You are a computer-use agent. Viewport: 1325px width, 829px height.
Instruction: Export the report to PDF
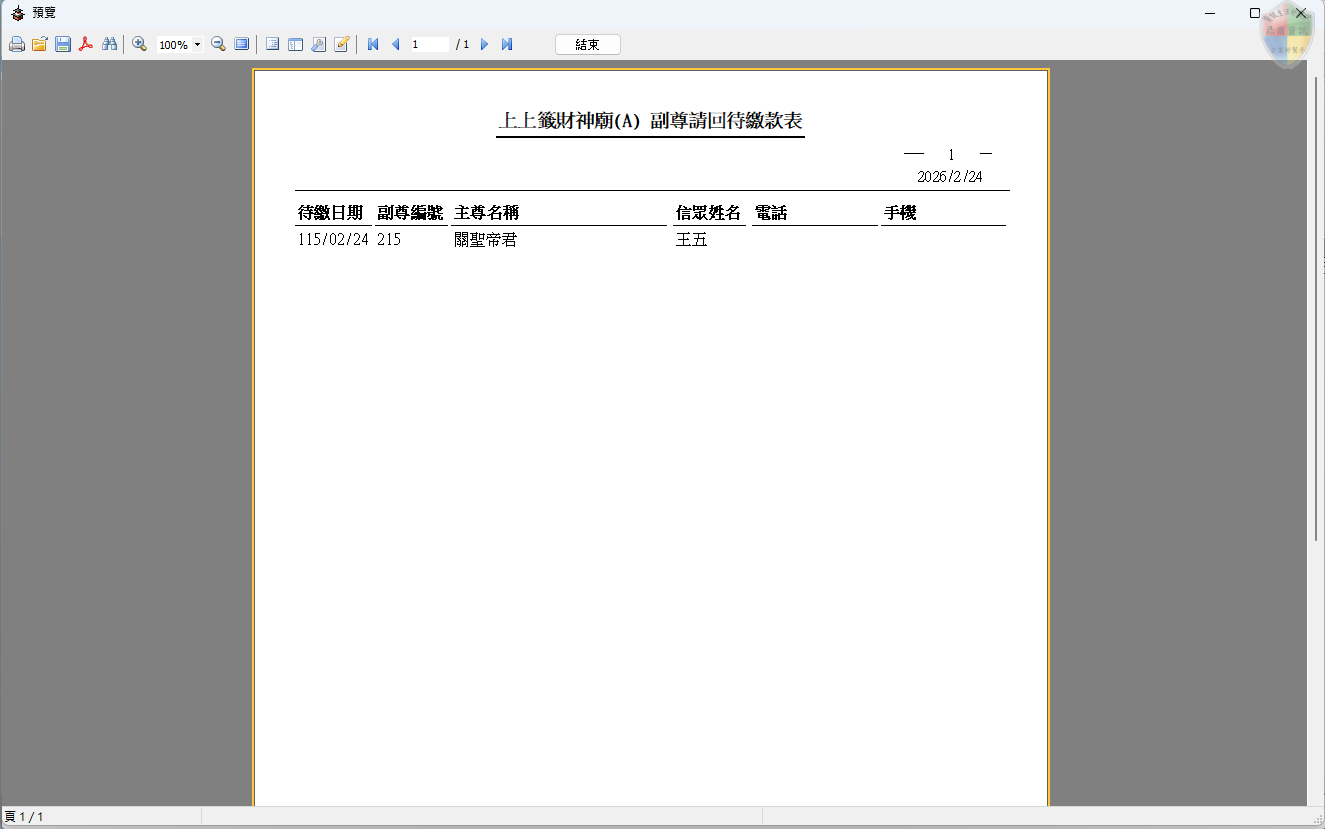coord(86,45)
